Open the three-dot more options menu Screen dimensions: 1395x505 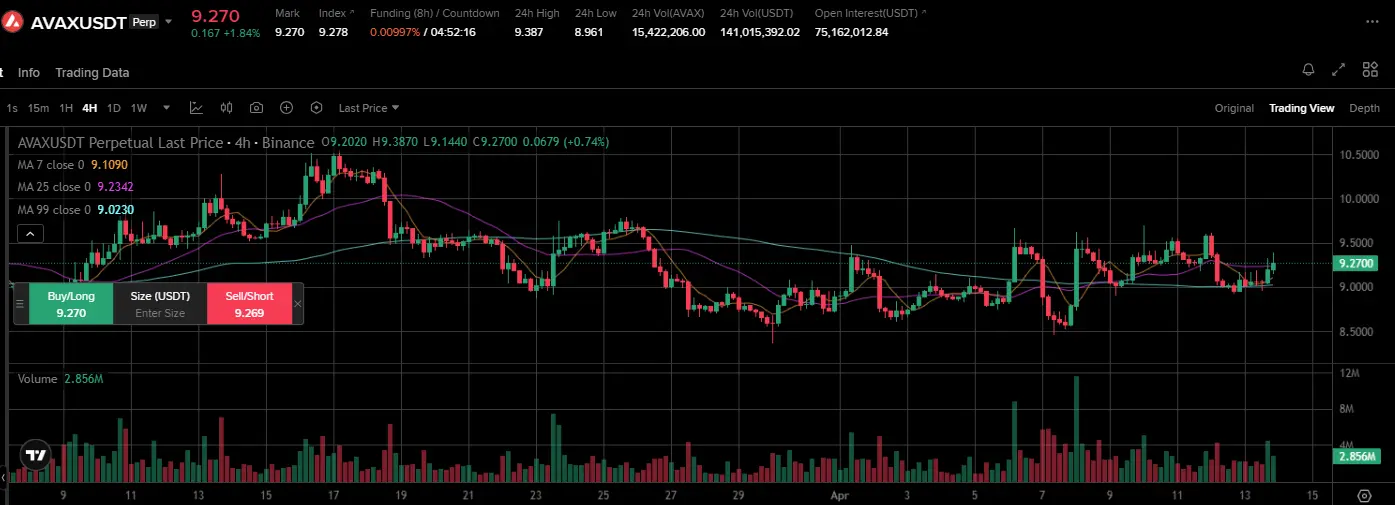click(x=1372, y=22)
